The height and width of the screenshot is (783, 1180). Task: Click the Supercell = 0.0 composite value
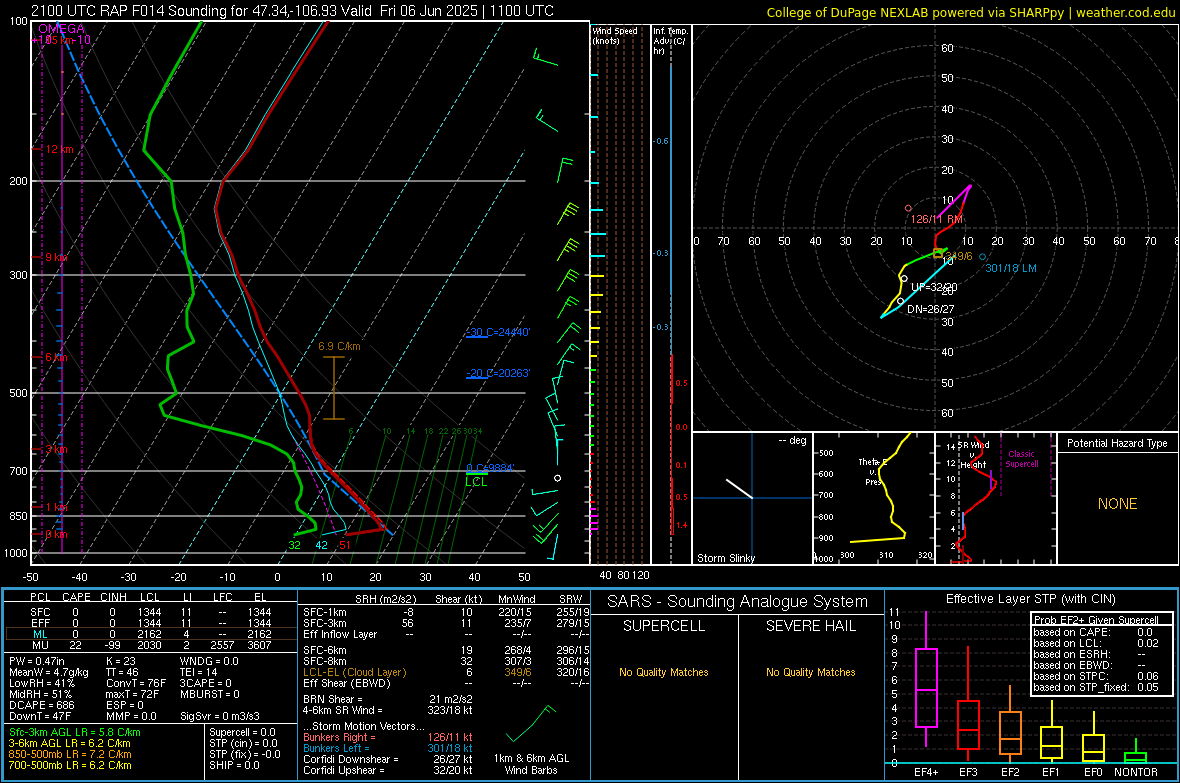point(242,732)
